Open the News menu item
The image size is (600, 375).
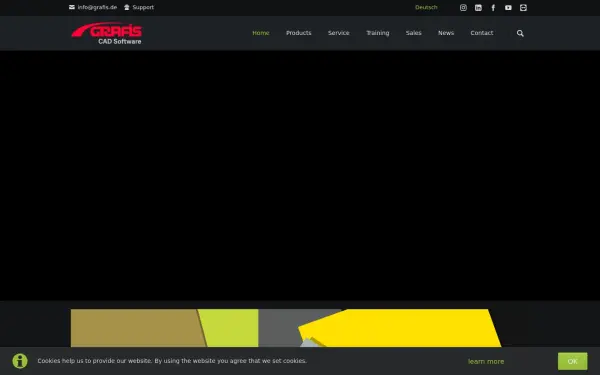[x=446, y=33]
